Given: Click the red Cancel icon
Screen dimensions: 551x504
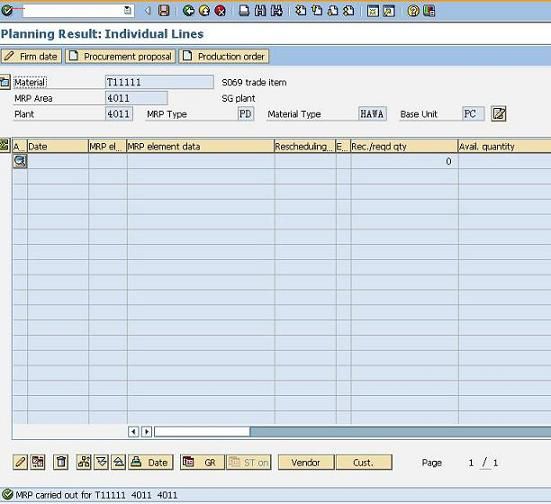Looking at the screenshot, I should [220, 11].
